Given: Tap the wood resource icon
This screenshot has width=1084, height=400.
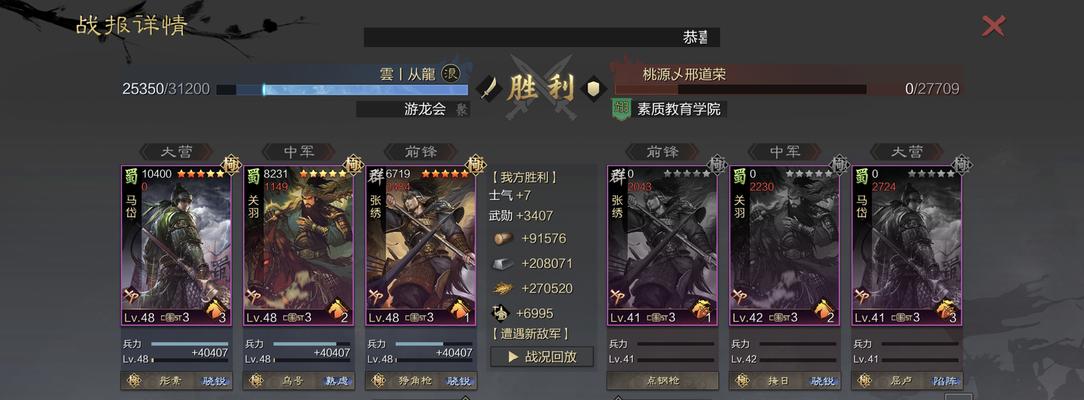Looking at the screenshot, I should coord(503,238).
